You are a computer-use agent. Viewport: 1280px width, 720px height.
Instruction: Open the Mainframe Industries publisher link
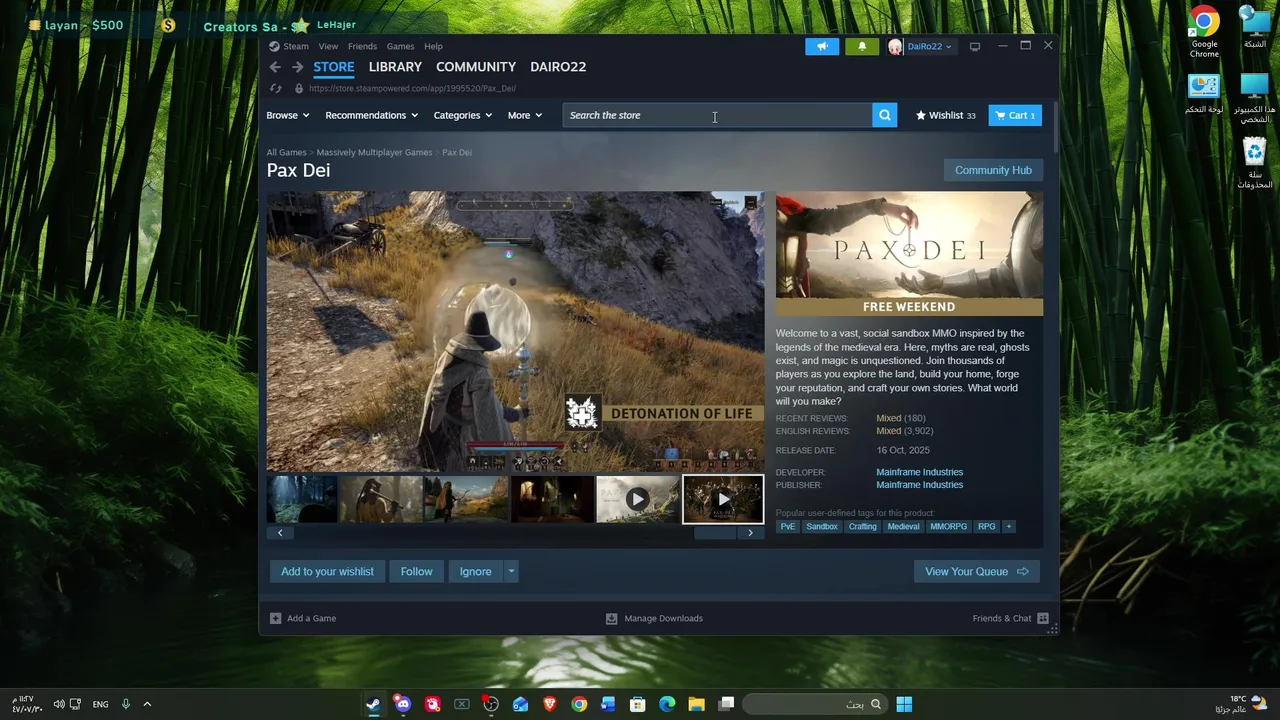coord(919,485)
